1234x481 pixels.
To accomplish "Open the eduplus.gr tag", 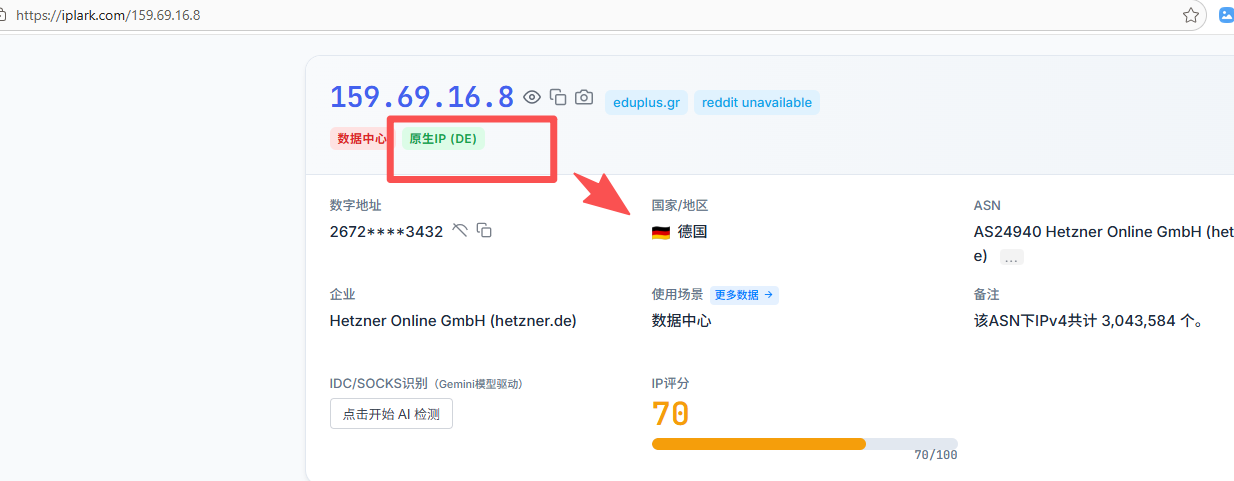I will [646, 102].
